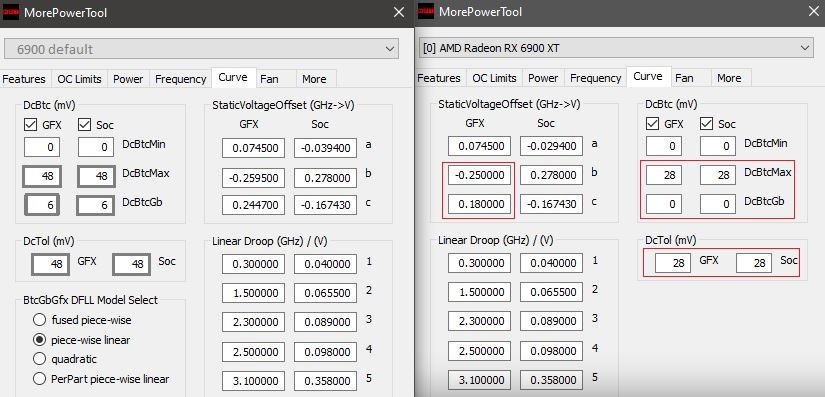825x397 pixels.
Task: Select Fan tab in right window
Action: tap(684, 78)
